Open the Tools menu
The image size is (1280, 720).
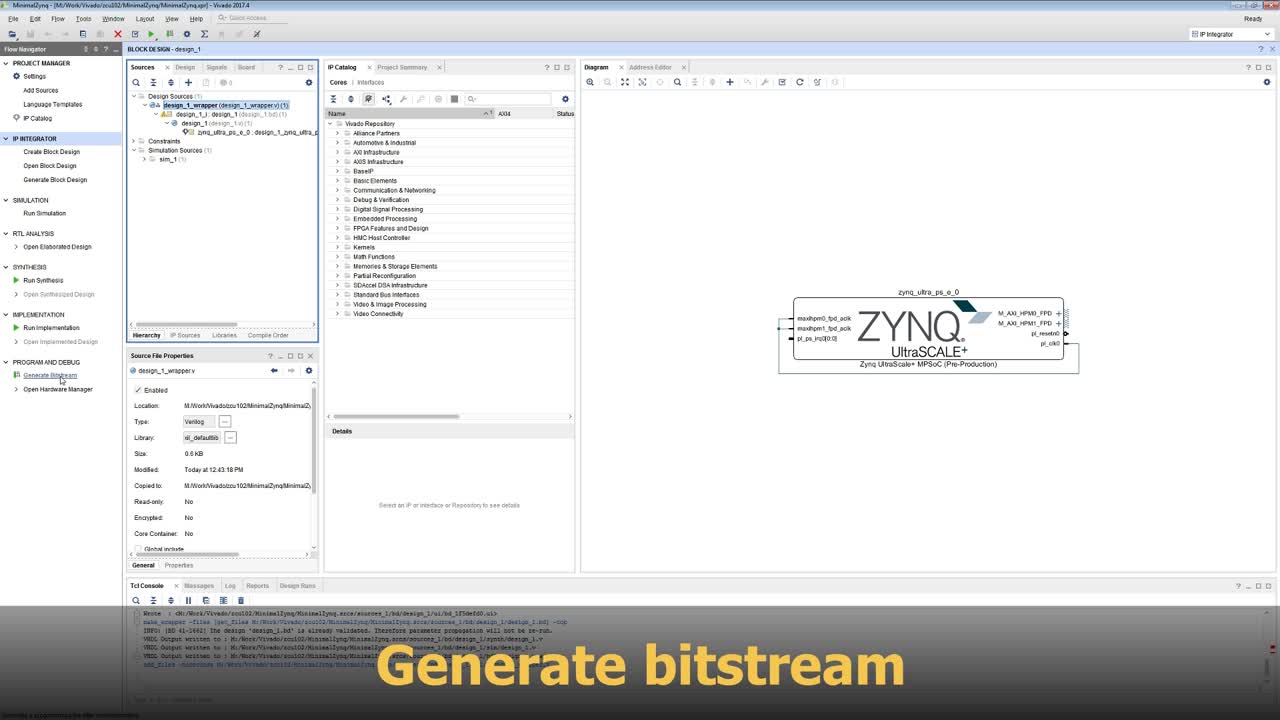[83, 19]
